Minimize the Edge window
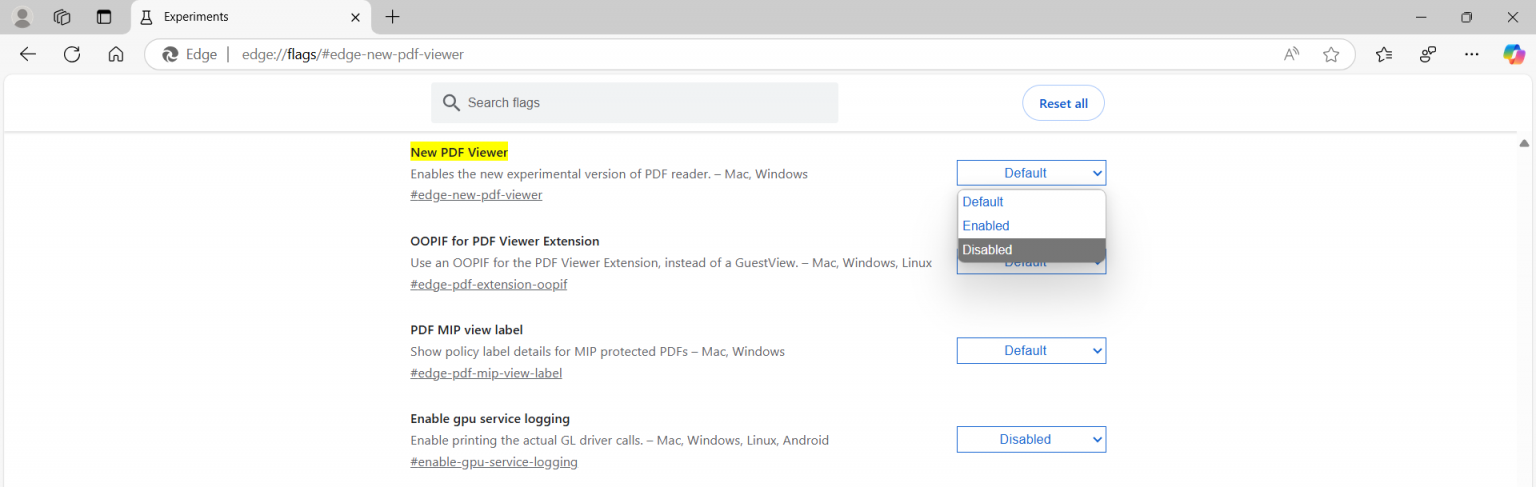 1421,17
